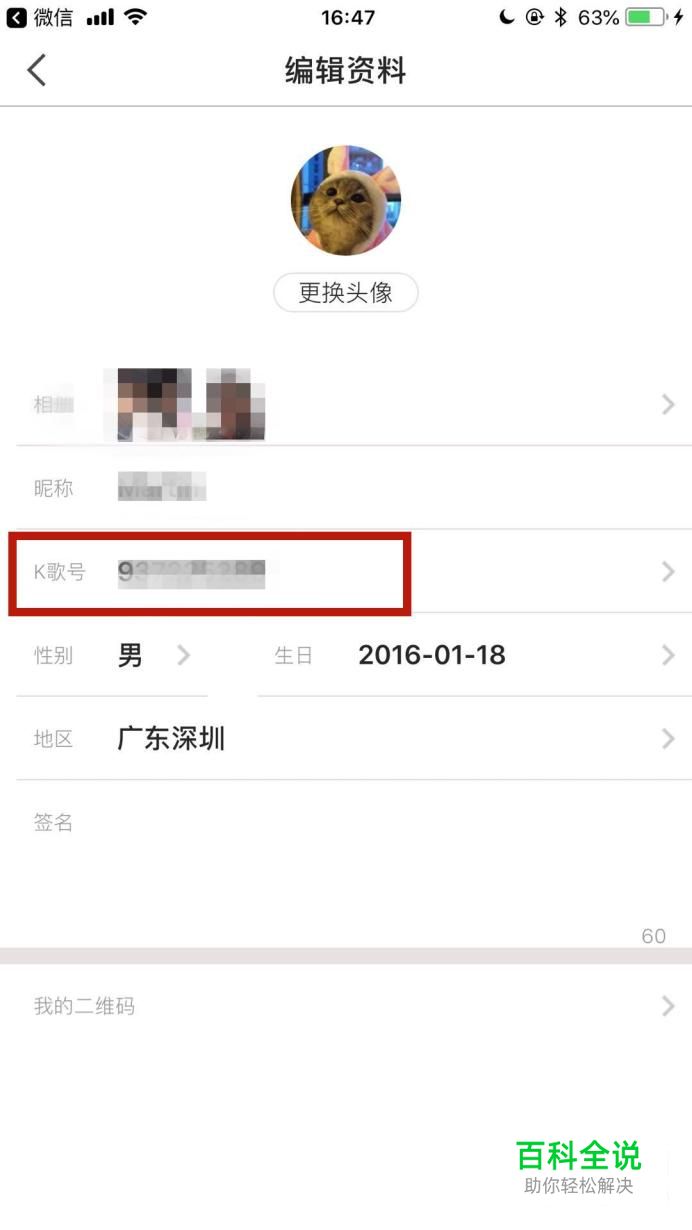The height and width of the screenshot is (1230, 692).
Task: Tap the back arrow icon
Action: point(37,70)
